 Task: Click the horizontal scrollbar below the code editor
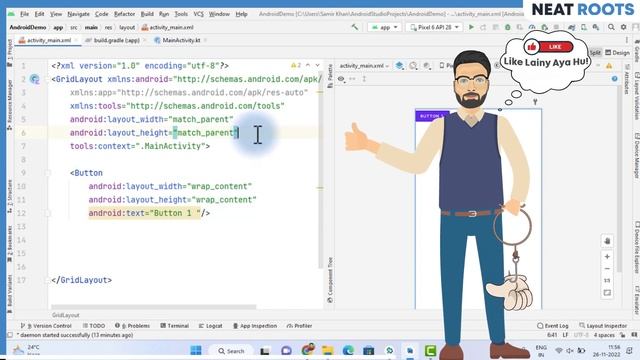(154, 307)
